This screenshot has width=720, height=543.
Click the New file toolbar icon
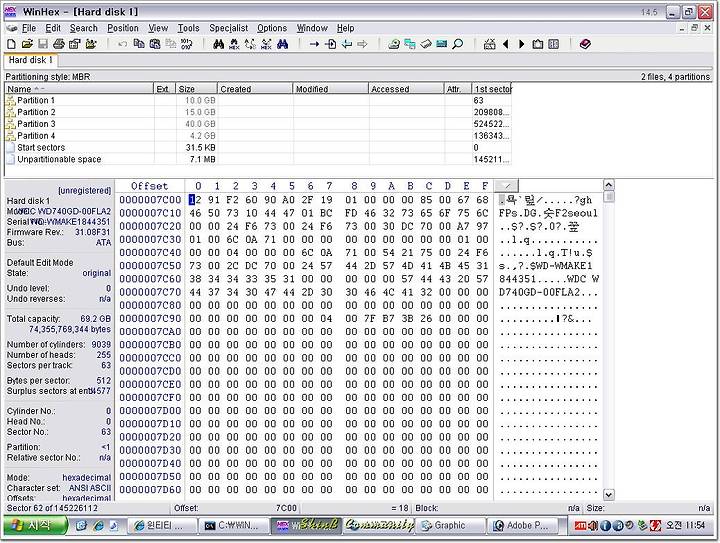pyautogui.click(x=11, y=44)
